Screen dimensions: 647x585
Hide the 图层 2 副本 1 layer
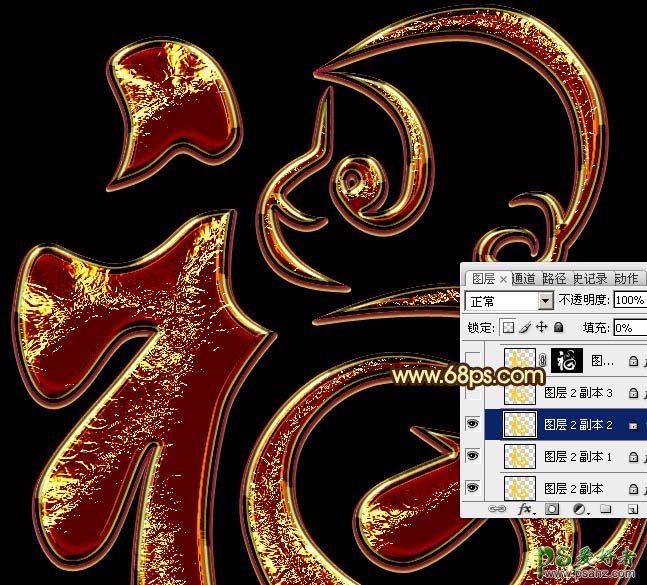[x=473, y=456]
